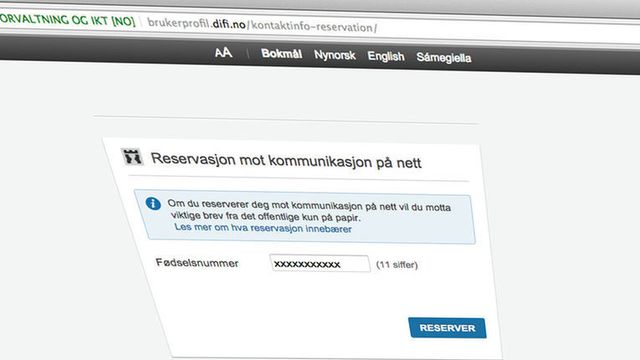
Task: Switch language to Nynorsk
Action: pyautogui.click(x=335, y=55)
